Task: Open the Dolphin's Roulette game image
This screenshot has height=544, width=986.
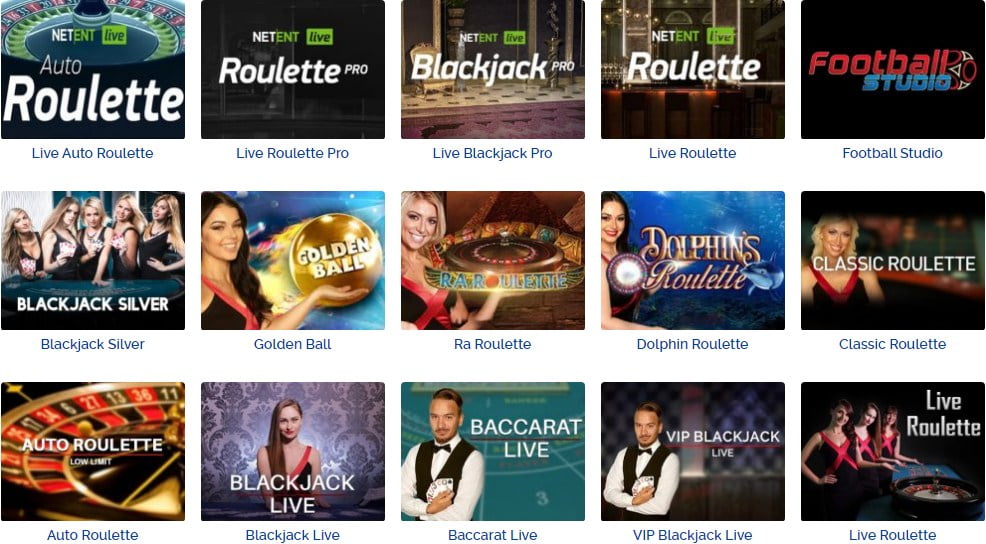Action: click(x=693, y=260)
